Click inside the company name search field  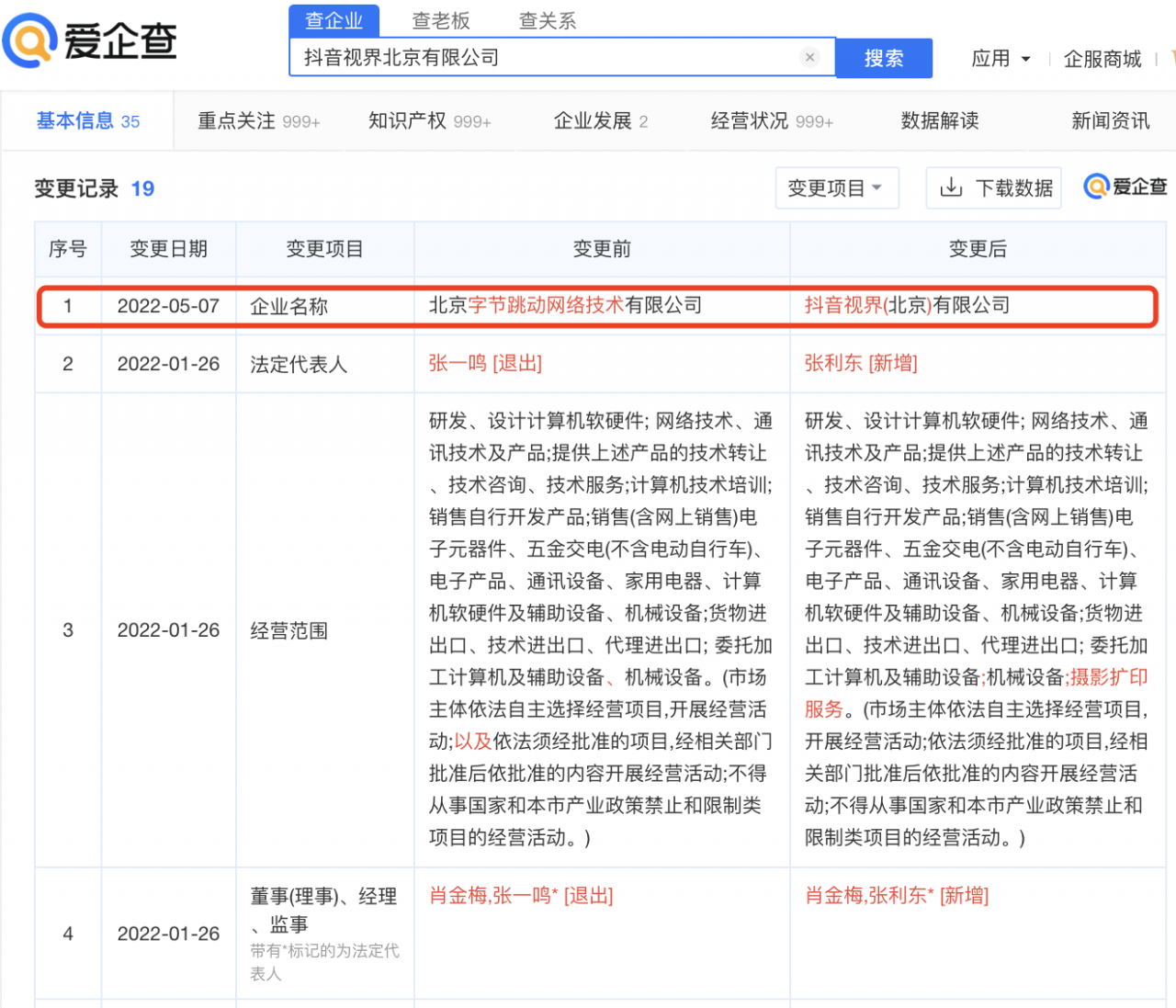pyautogui.click(x=551, y=57)
